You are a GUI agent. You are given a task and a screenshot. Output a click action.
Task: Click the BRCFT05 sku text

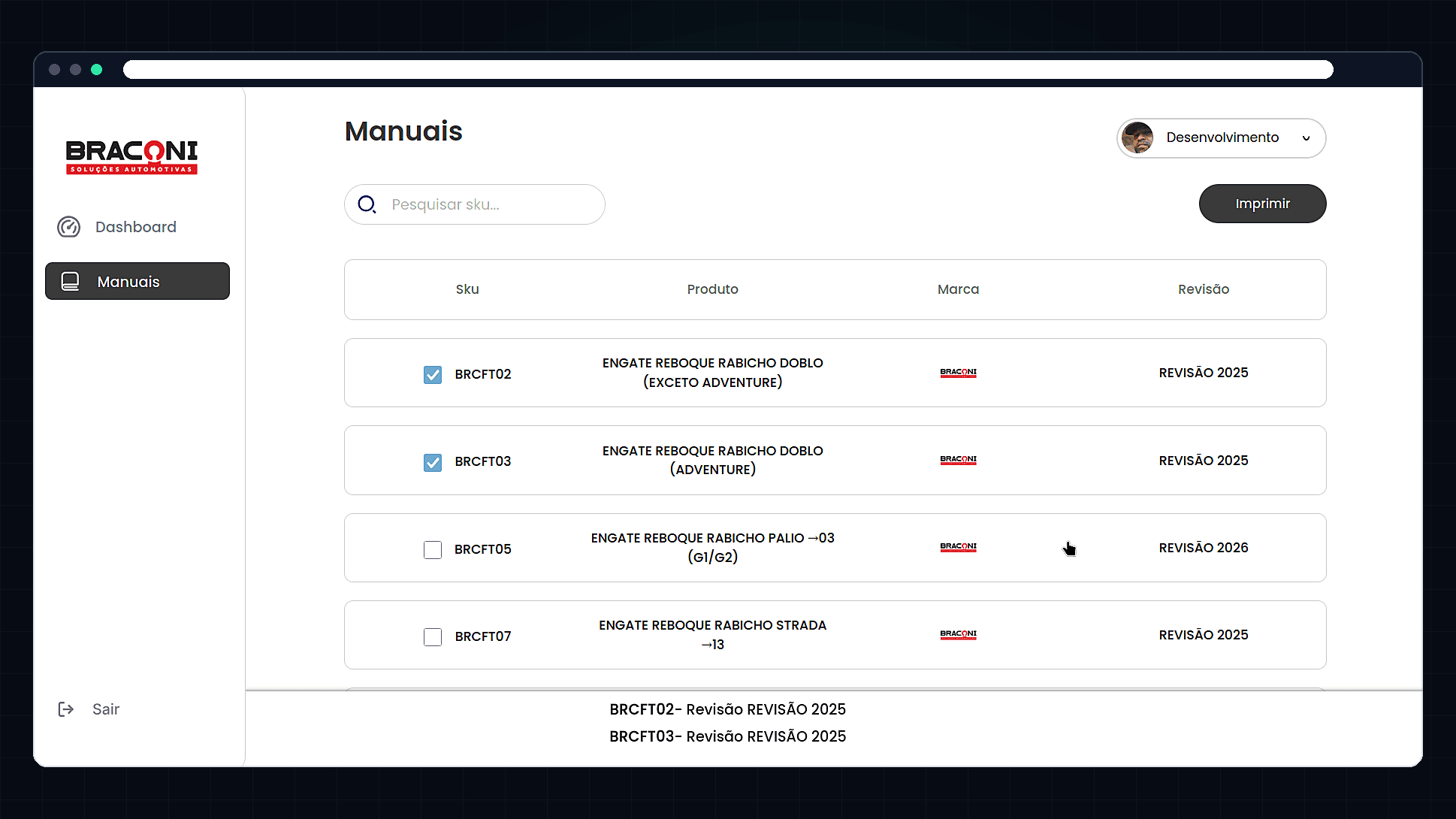click(483, 549)
